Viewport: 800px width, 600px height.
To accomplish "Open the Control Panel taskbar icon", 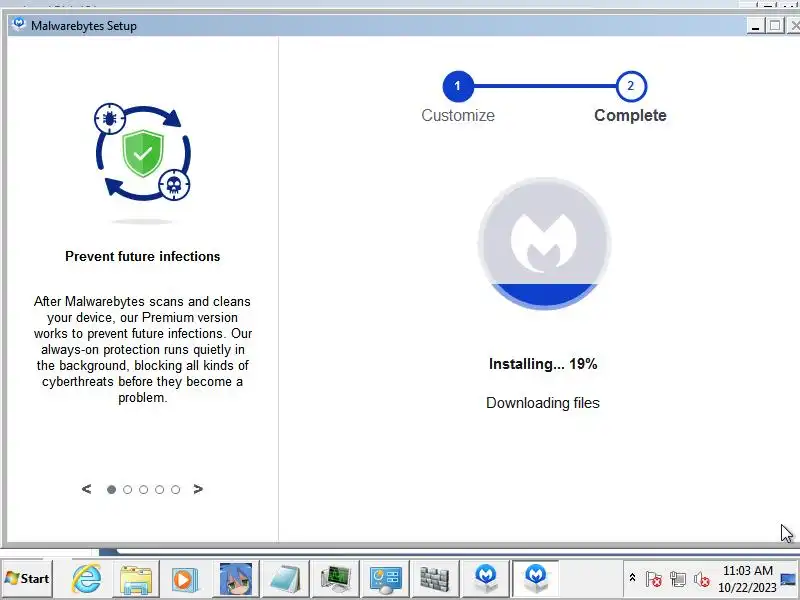I will [x=385, y=579].
